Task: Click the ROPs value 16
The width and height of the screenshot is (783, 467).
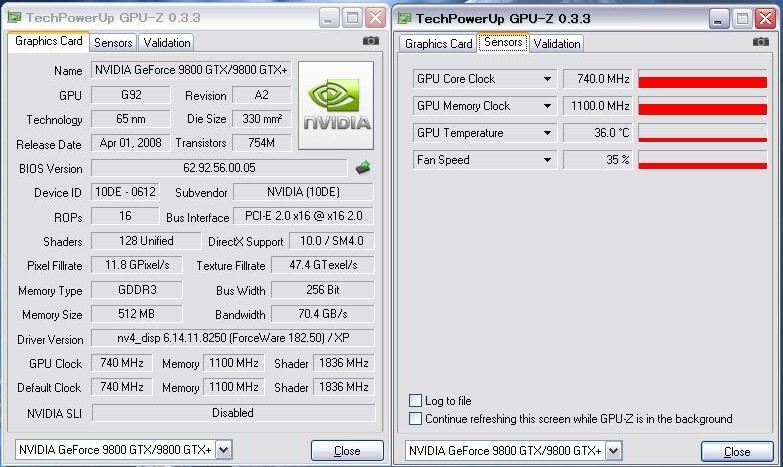Action: tap(125, 216)
